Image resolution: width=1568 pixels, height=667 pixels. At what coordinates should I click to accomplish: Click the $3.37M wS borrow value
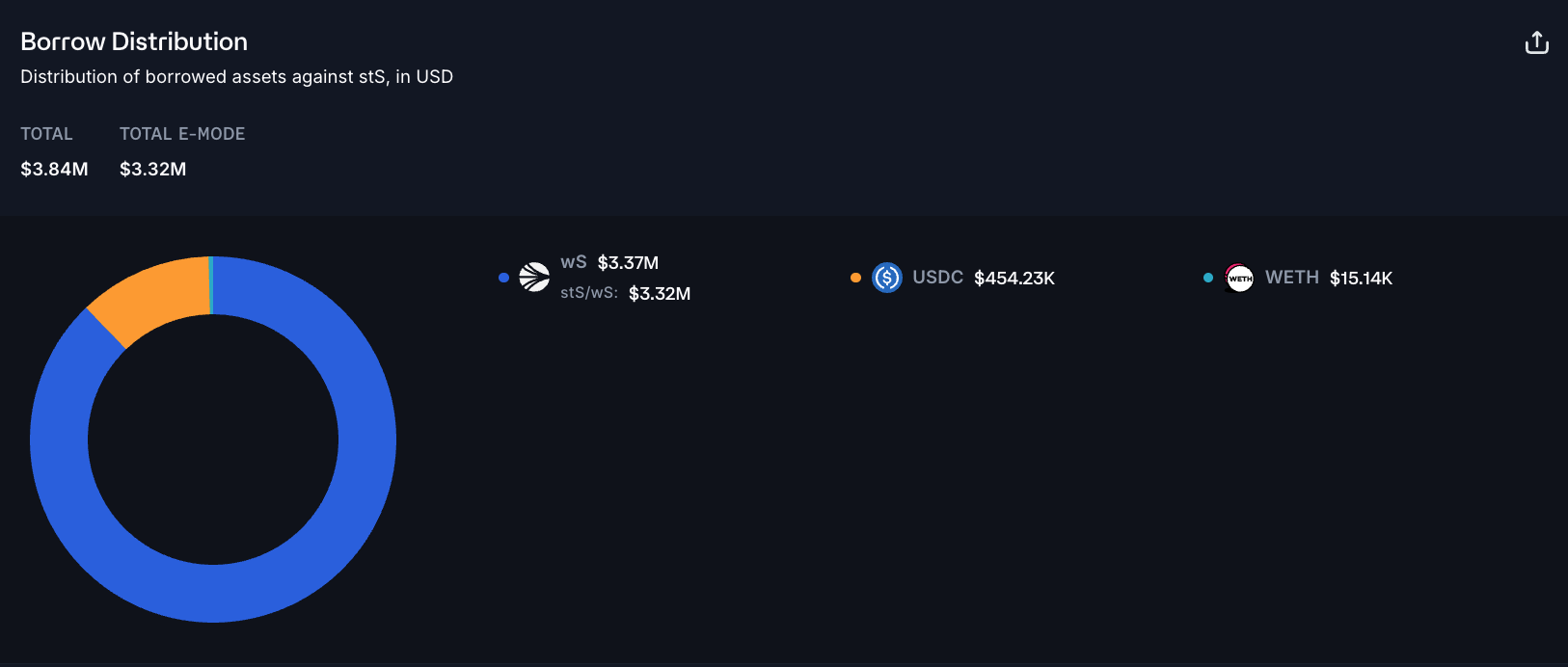click(x=628, y=262)
